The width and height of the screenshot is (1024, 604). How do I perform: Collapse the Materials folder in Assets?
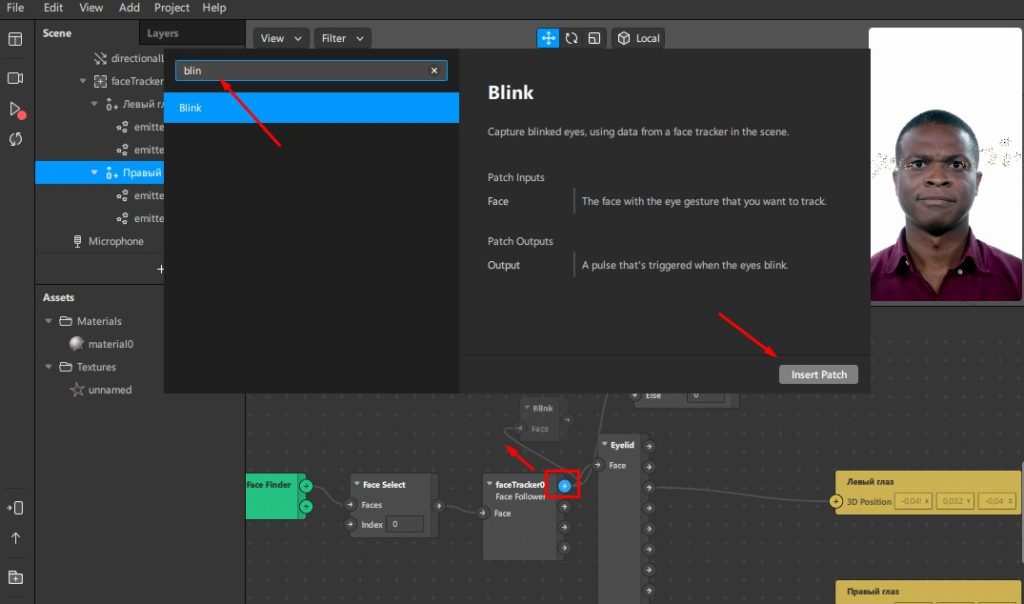coord(49,321)
